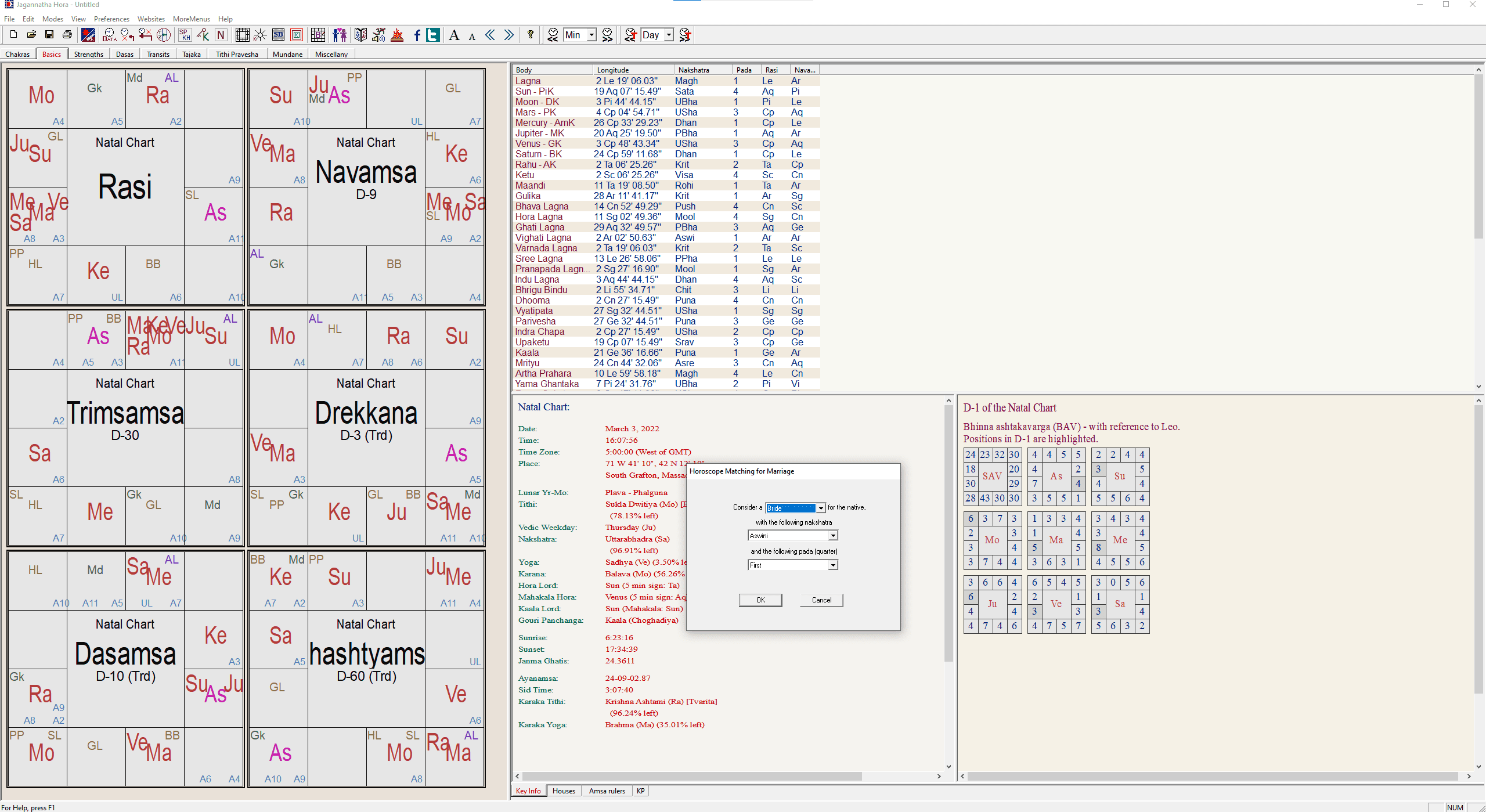
Task: Click the Twitter icon in toolbar
Action: [433, 35]
